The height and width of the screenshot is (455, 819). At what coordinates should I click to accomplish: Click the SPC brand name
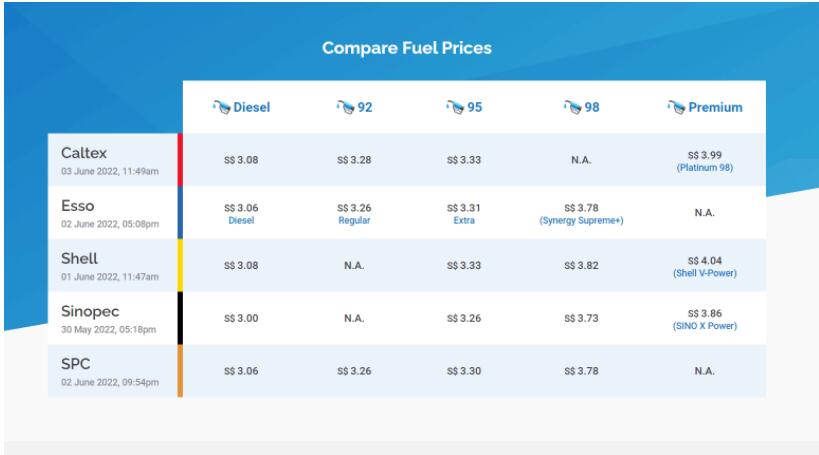[67, 365]
